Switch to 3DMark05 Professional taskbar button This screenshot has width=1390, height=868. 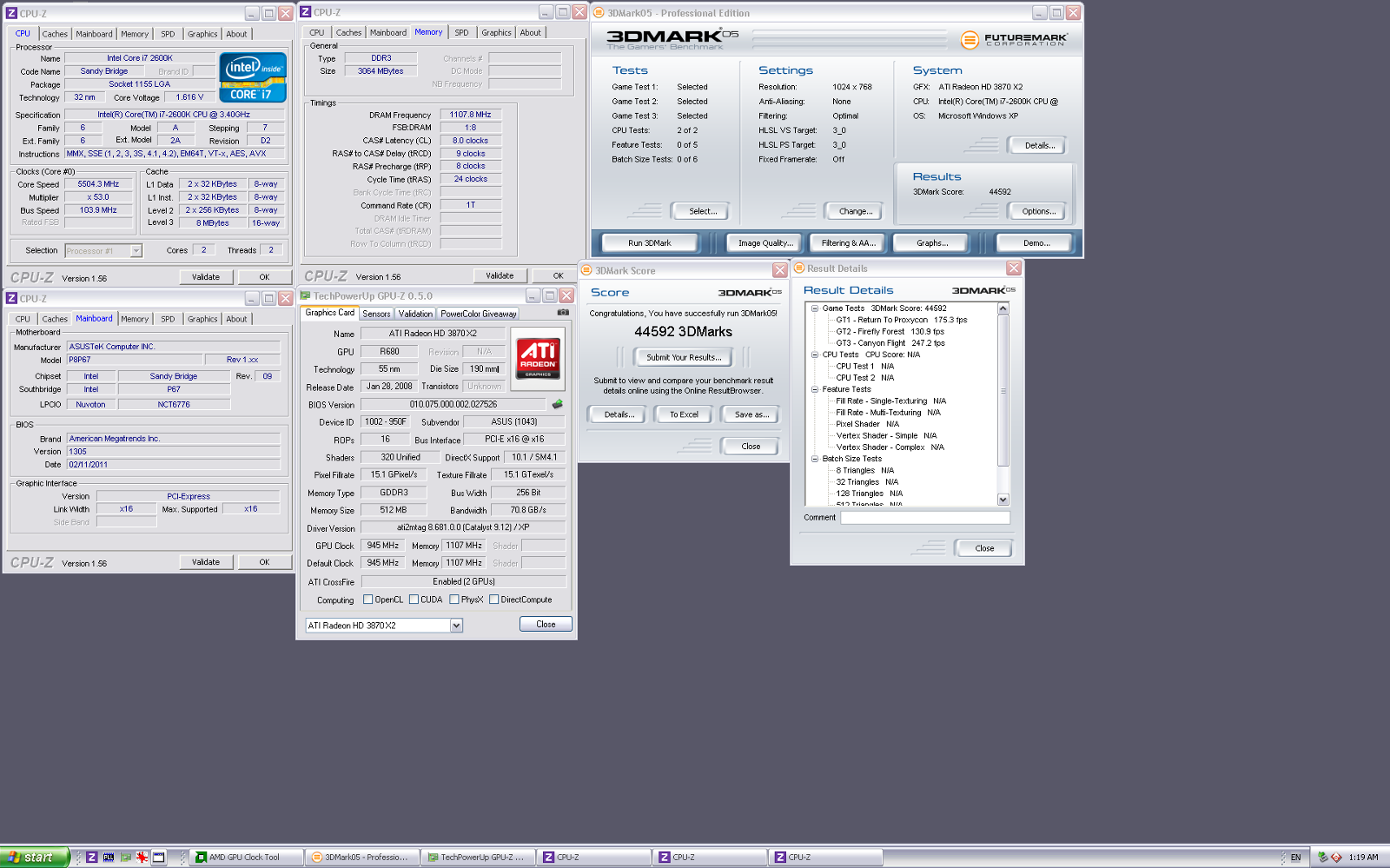361,857
